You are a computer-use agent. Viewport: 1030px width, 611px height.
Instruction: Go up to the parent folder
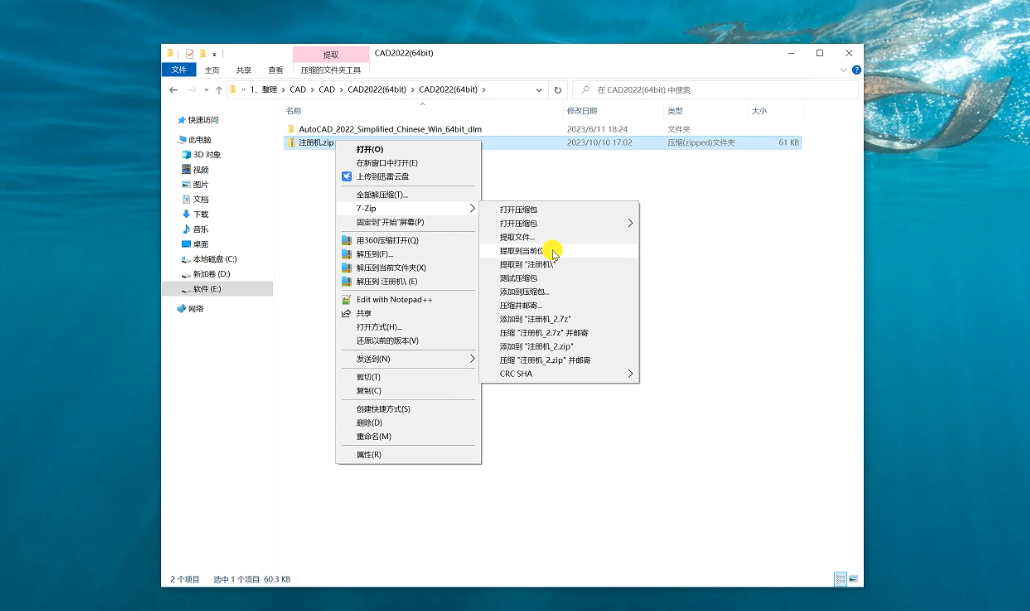point(218,89)
